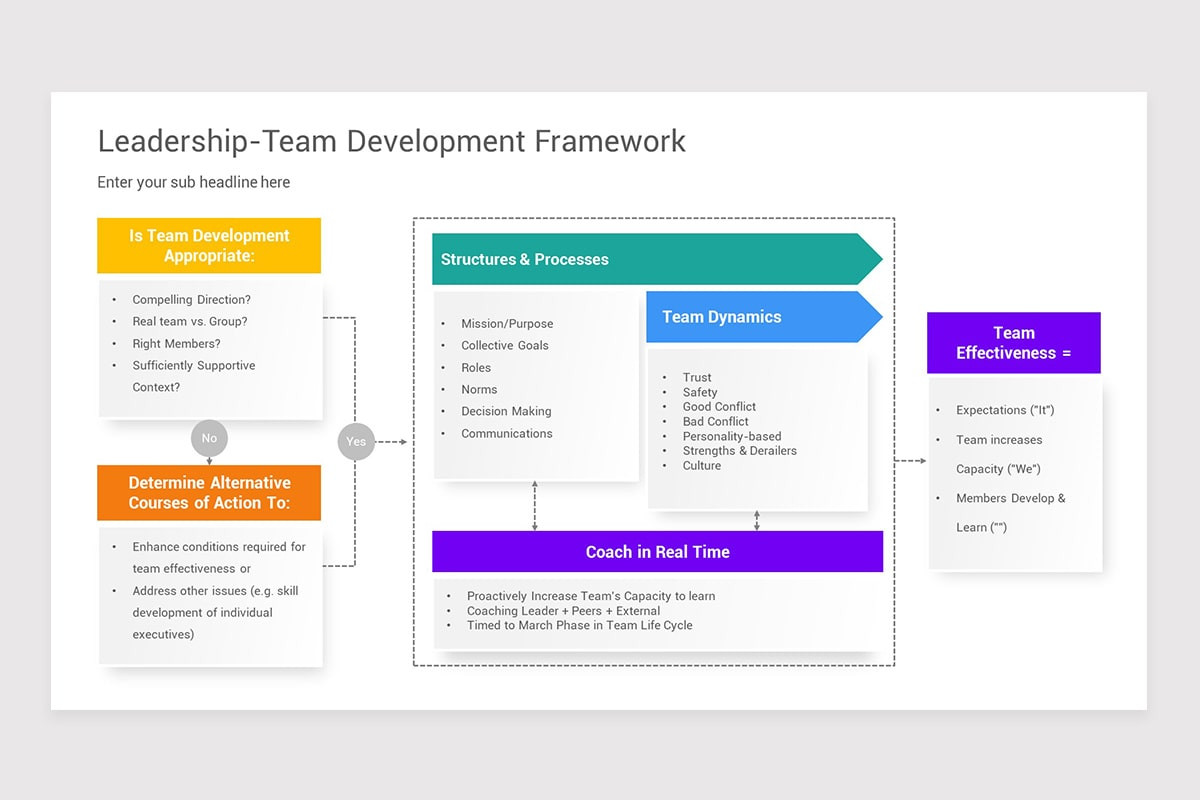Select the 'Trust' bullet in Team Dynamics
The height and width of the screenshot is (800, 1200).
click(697, 377)
